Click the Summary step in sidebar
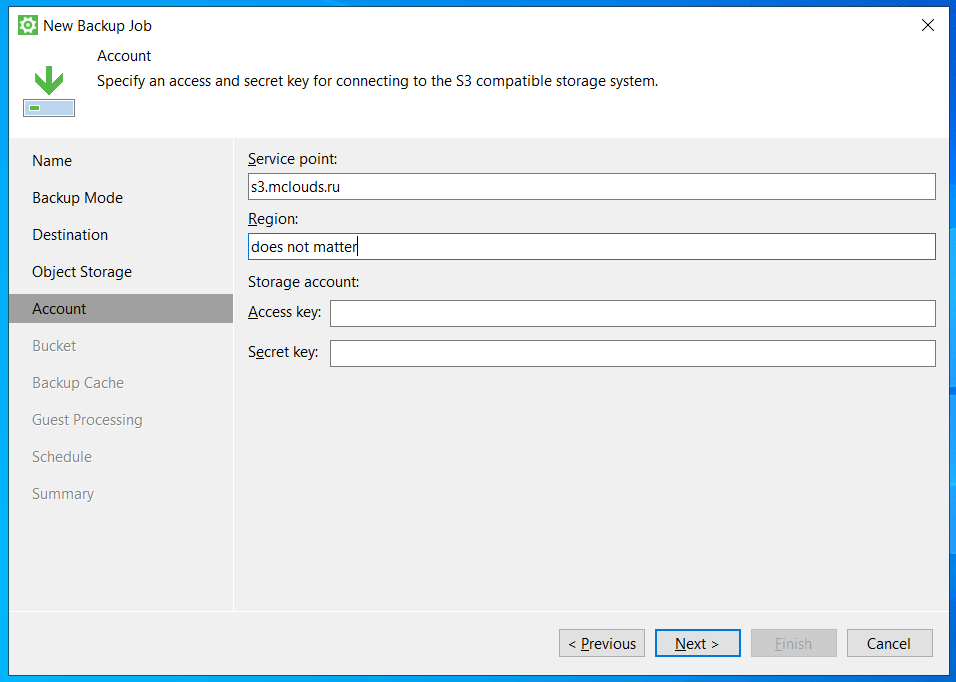This screenshot has width=956, height=682. click(x=63, y=494)
